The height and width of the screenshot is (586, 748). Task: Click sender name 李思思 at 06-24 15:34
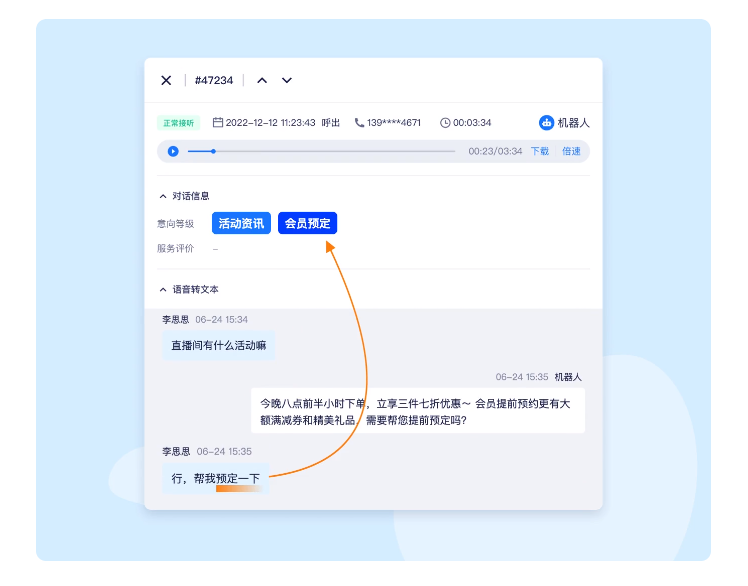(176, 319)
